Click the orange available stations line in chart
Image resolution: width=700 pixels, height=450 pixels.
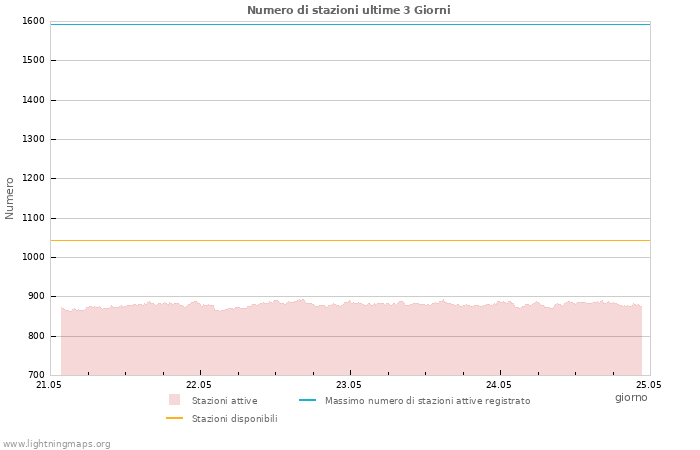point(350,241)
